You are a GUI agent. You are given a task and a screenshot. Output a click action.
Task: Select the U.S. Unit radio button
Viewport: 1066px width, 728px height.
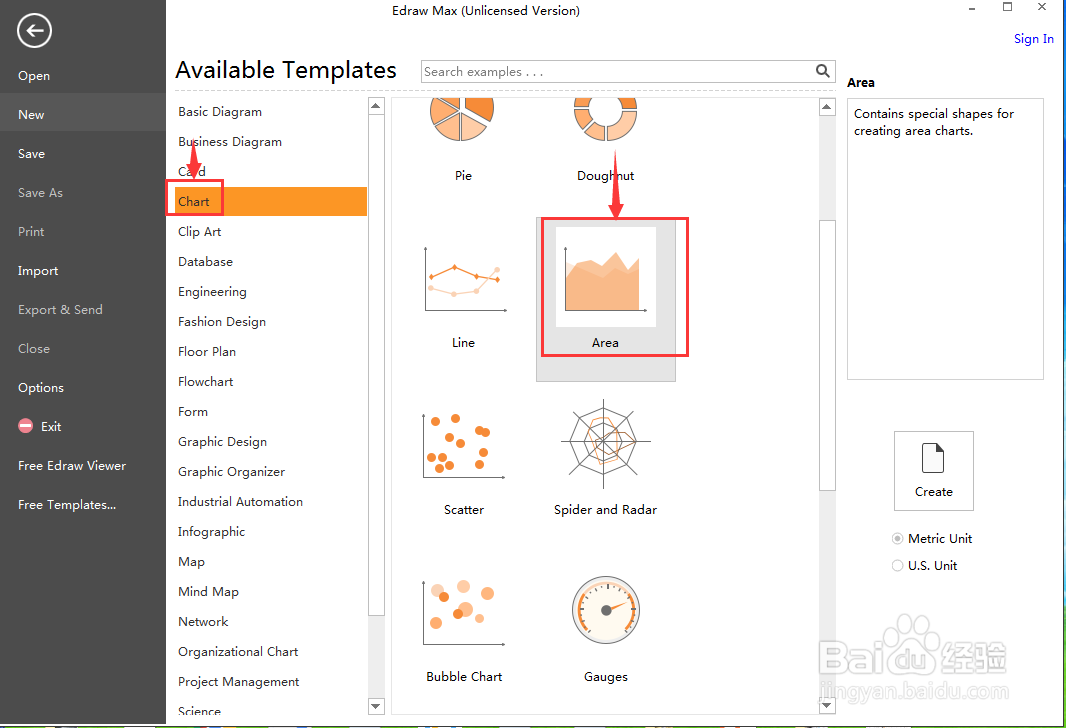click(x=897, y=566)
